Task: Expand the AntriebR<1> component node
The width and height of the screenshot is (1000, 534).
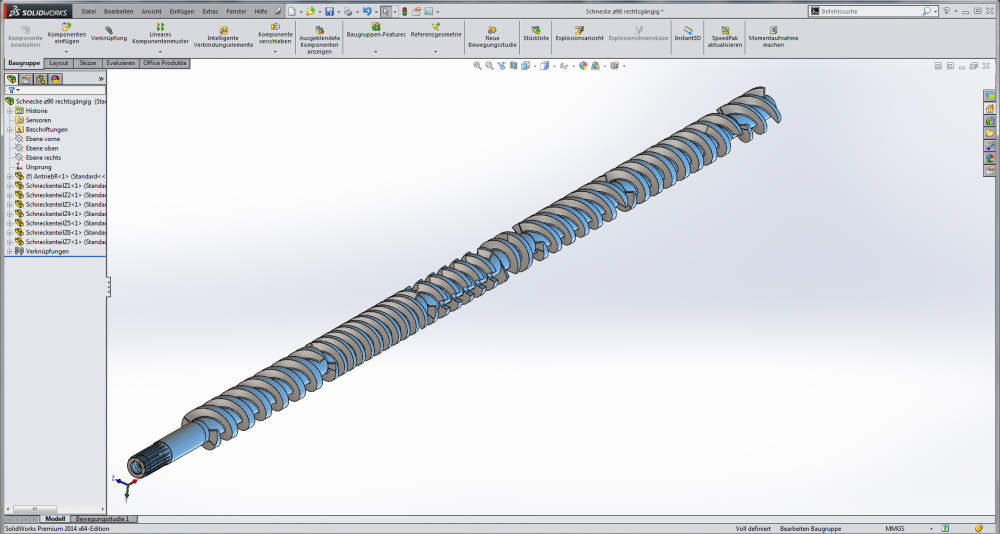Action: tap(10, 177)
